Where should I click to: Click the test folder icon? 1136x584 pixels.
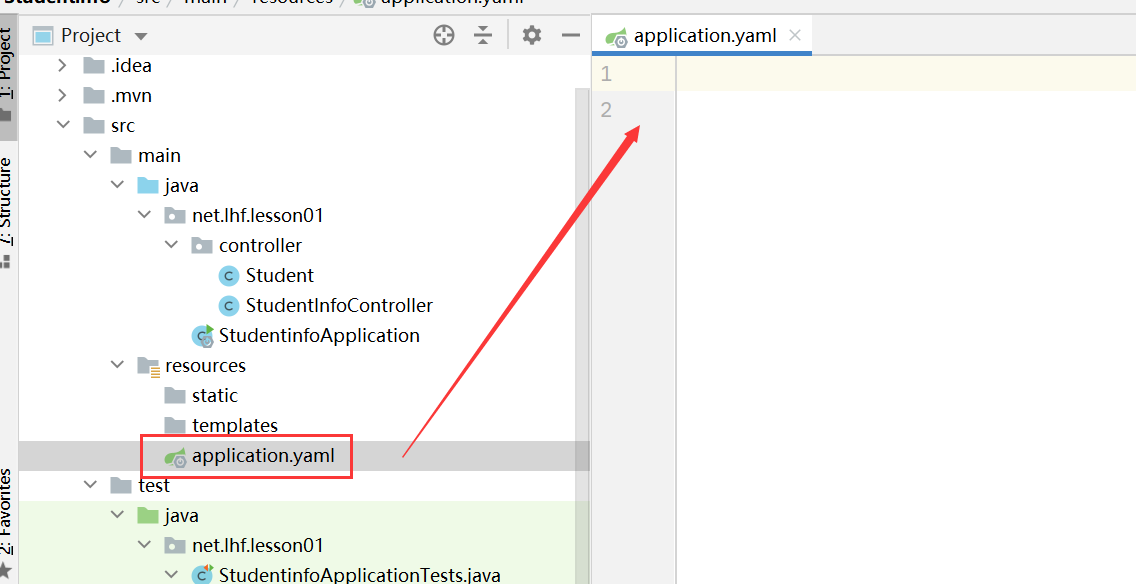(x=120, y=485)
